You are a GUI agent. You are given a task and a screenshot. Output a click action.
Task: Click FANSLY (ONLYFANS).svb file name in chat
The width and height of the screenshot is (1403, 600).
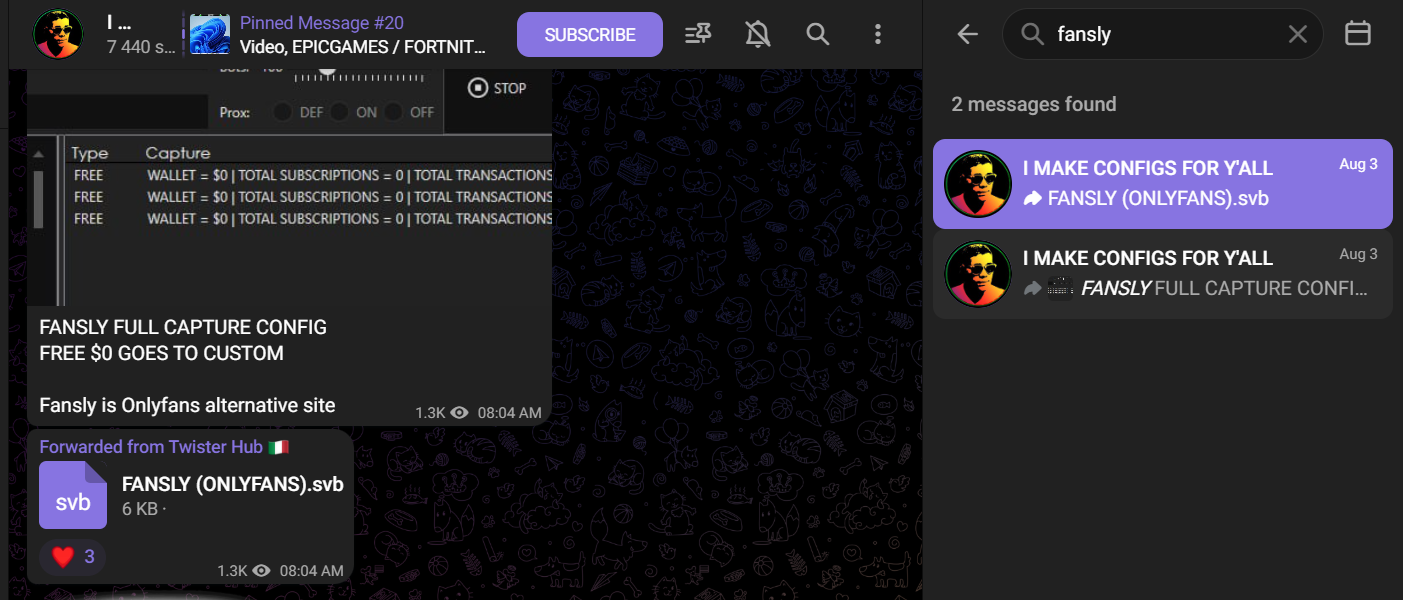point(232,485)
